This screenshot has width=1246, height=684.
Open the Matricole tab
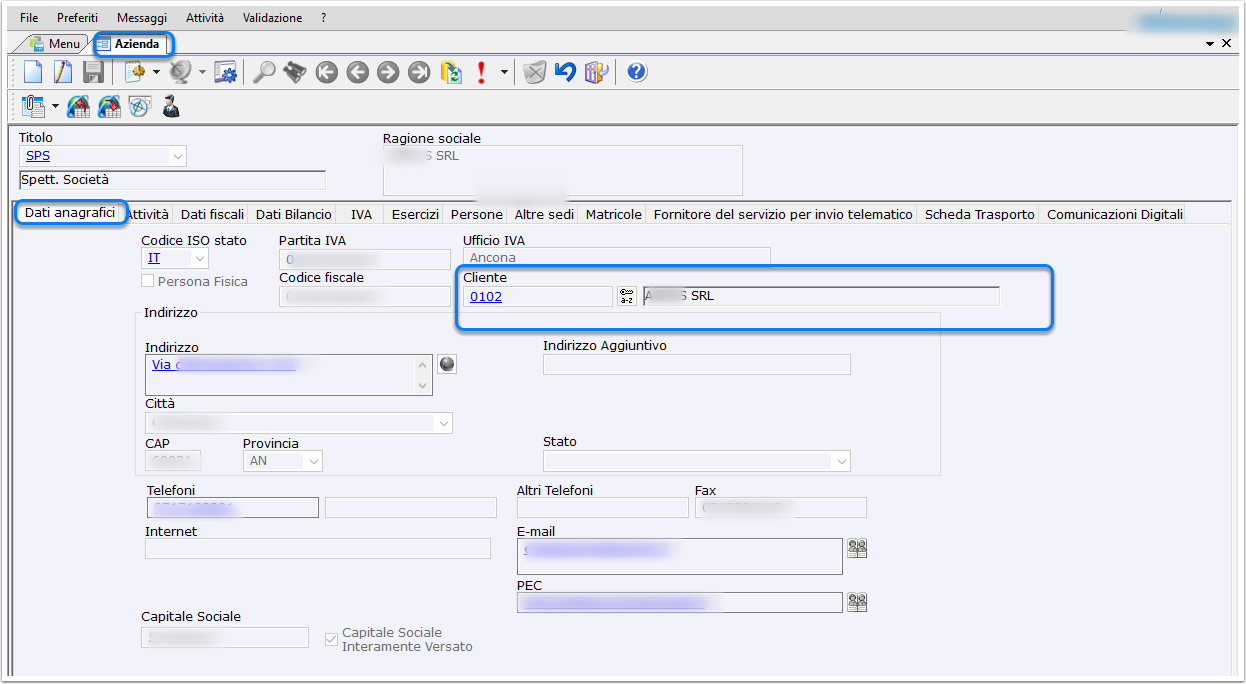(614, 214)
